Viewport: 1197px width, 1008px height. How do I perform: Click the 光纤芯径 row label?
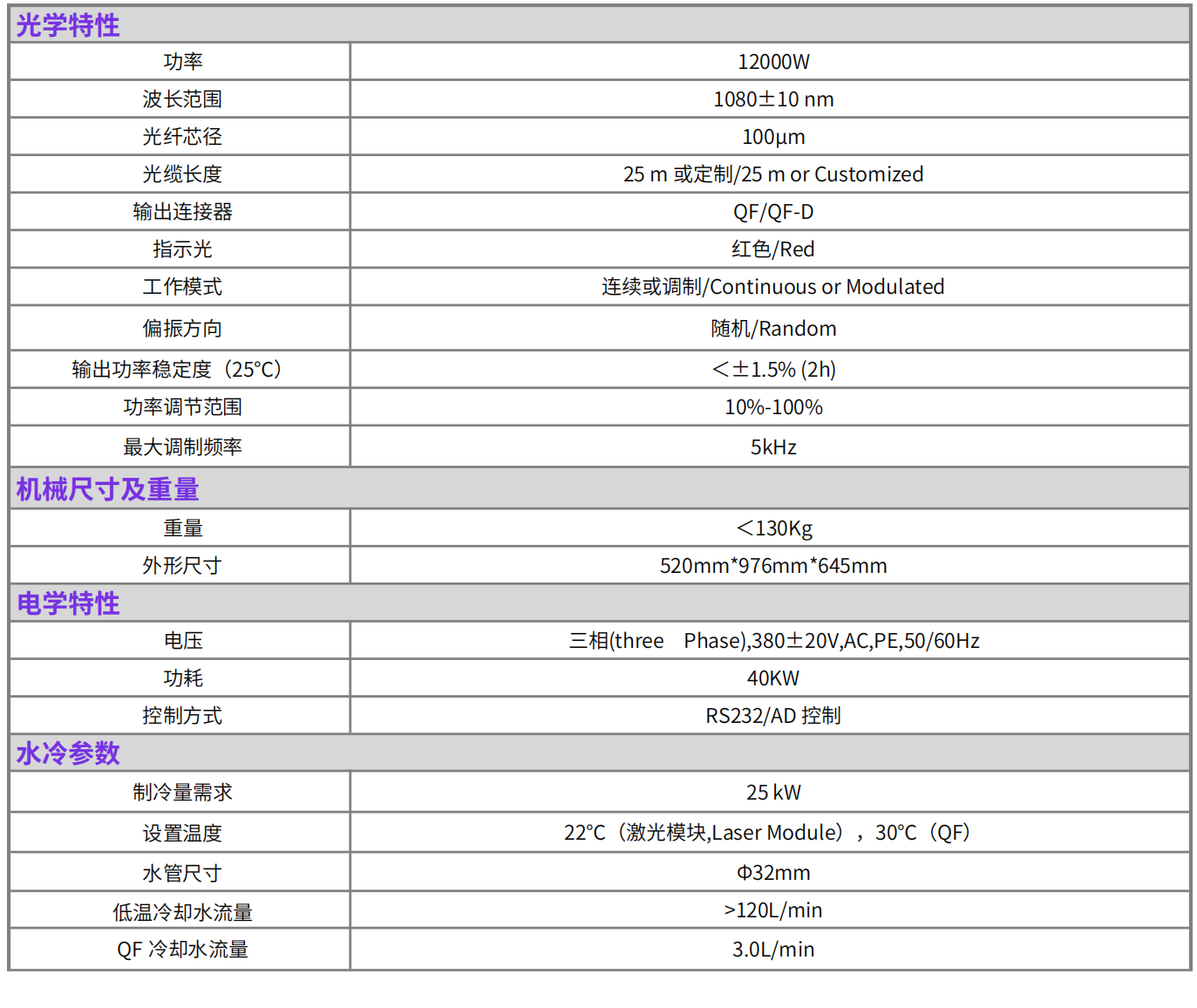(182, 137)
